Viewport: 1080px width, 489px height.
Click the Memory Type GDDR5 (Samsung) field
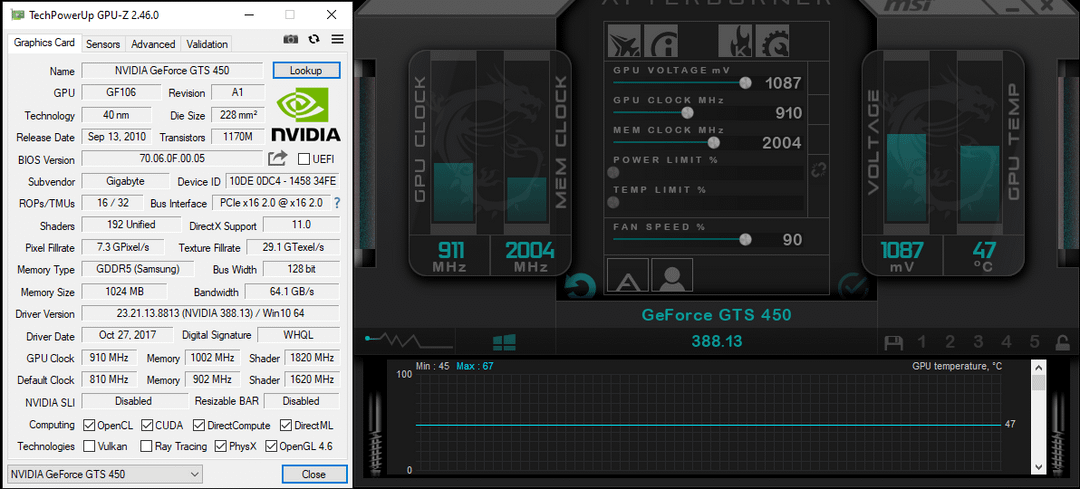click(x=138, y=269)
